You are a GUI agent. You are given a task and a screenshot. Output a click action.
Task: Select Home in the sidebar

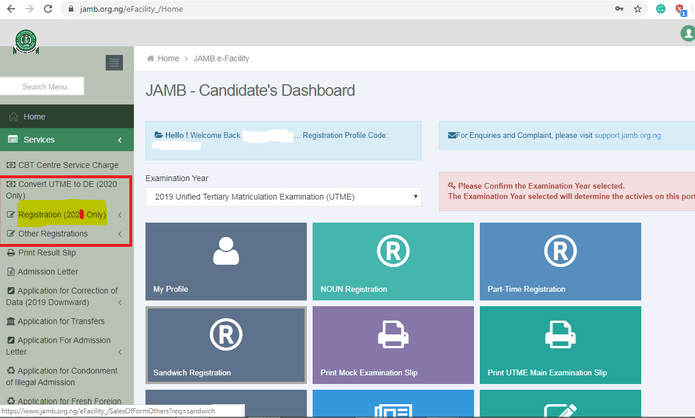click(x=67, y=117)
